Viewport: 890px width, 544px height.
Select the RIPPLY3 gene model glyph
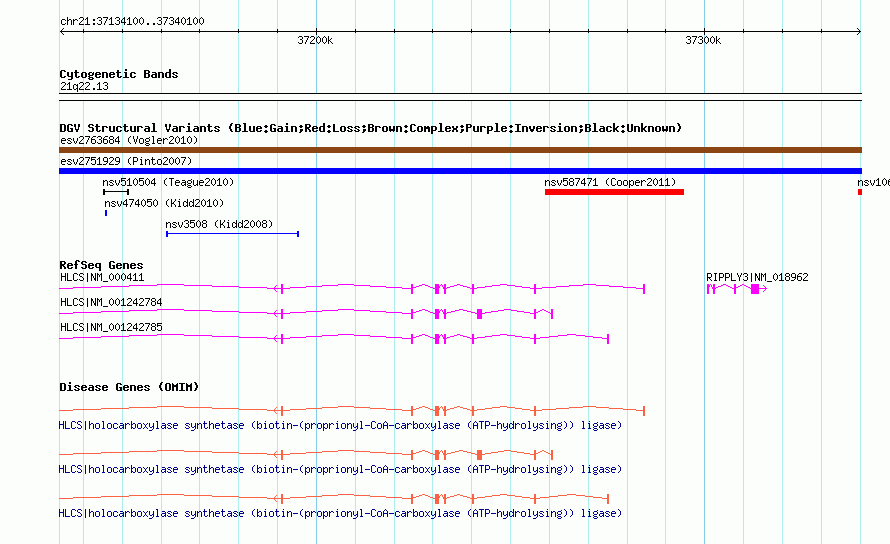737,289
